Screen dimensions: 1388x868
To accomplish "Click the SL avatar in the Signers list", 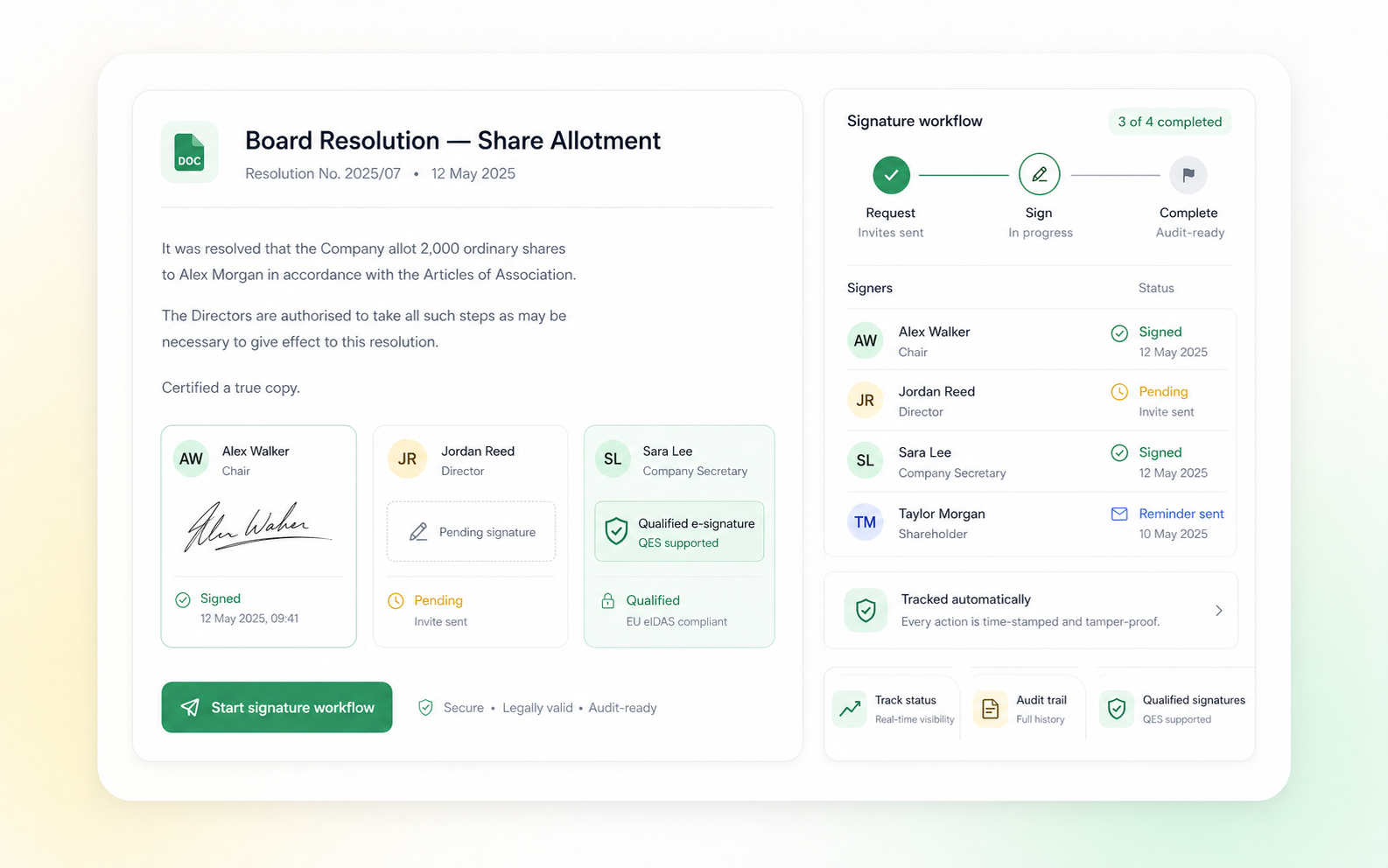I will [x=865, y=461].
